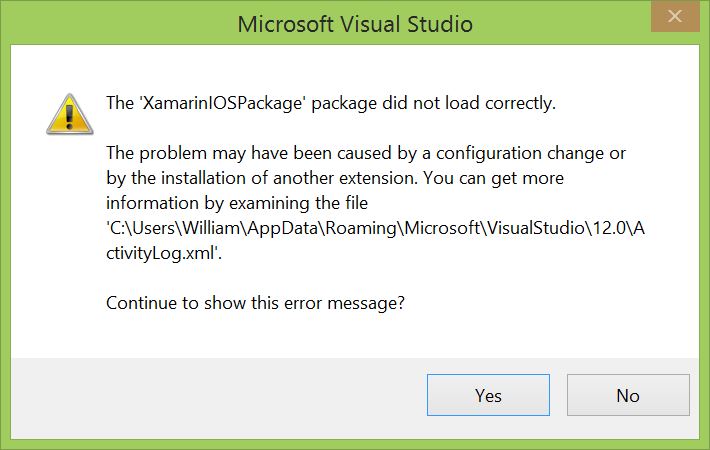The image size is (710, 450).
Task: Close the dialog with the red X
Action: (677, 19)
